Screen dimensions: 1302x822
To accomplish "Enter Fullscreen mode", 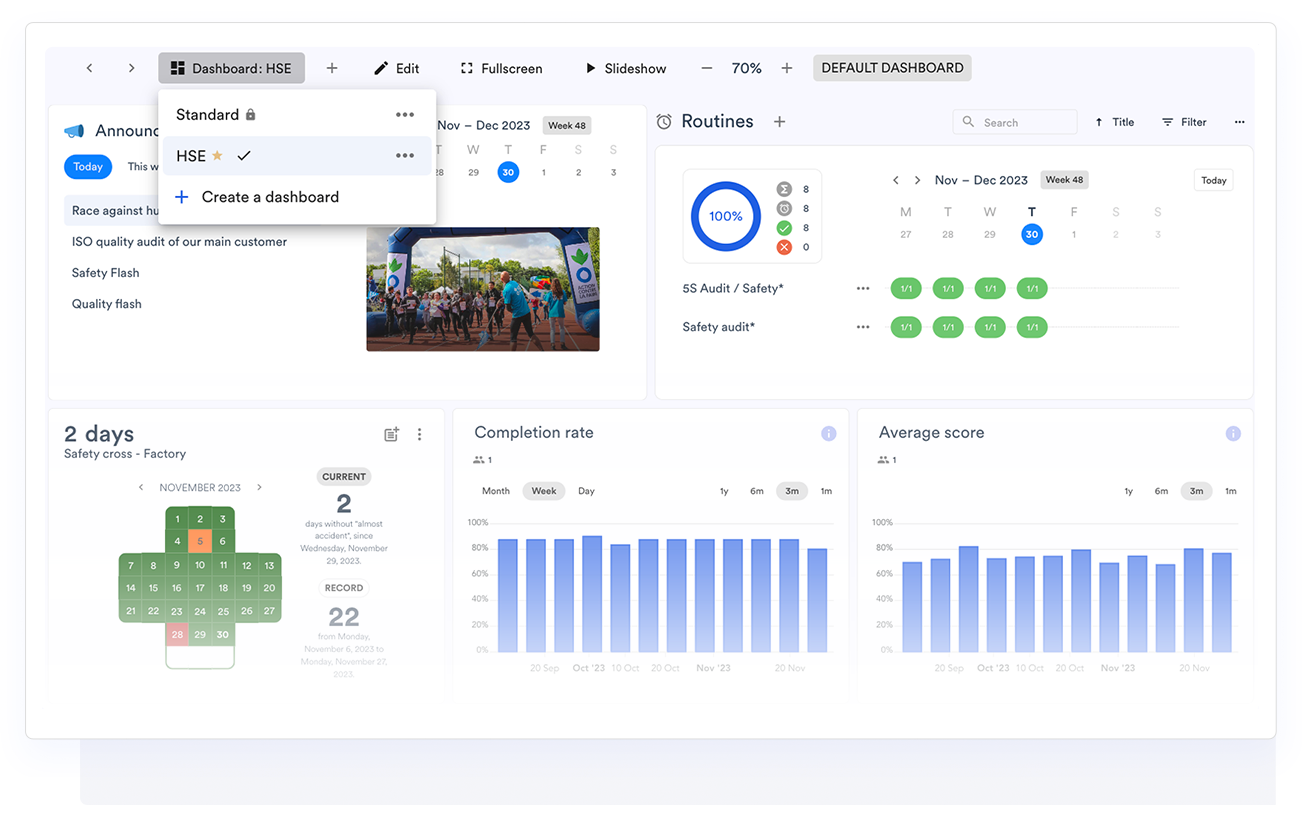I will 501,68.
